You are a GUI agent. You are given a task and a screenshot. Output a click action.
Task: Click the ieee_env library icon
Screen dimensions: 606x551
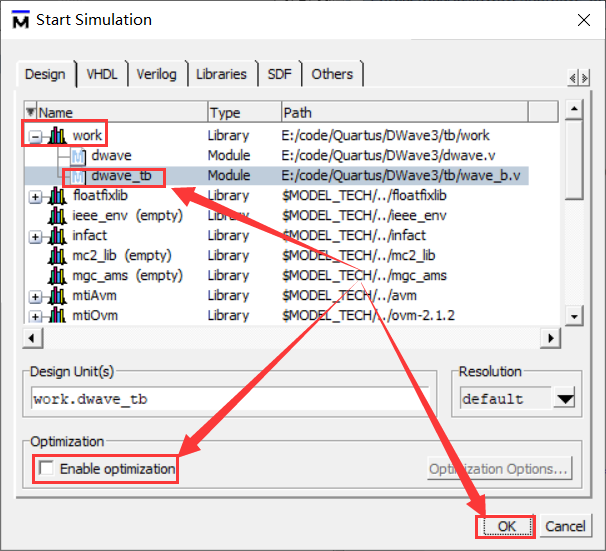coord(57,216)
